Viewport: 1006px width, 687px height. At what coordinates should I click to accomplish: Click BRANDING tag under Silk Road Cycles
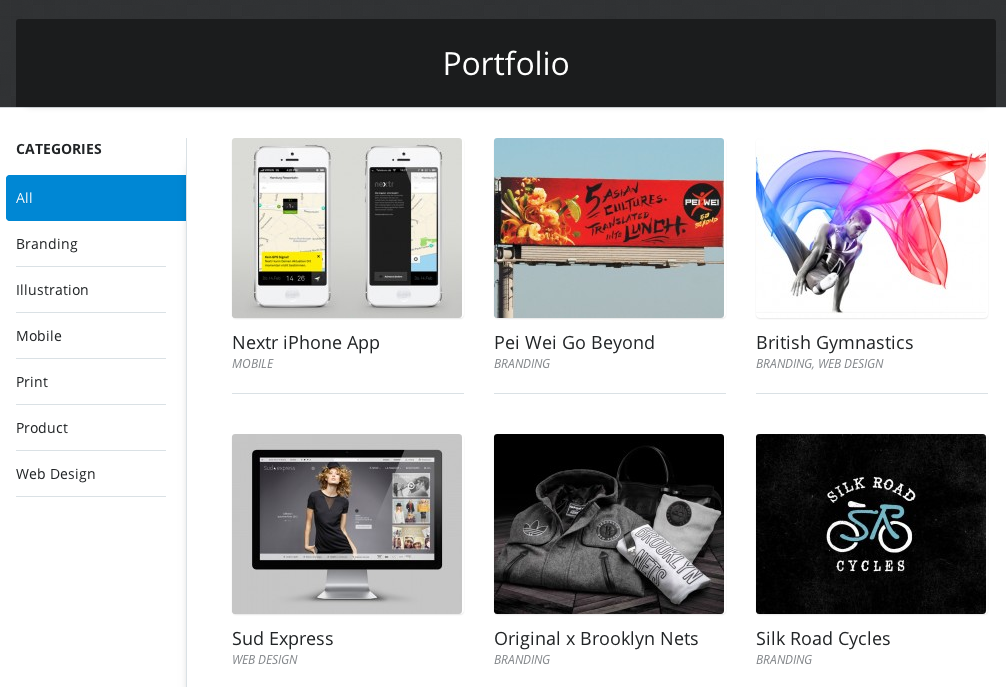(x=784, y=659)
